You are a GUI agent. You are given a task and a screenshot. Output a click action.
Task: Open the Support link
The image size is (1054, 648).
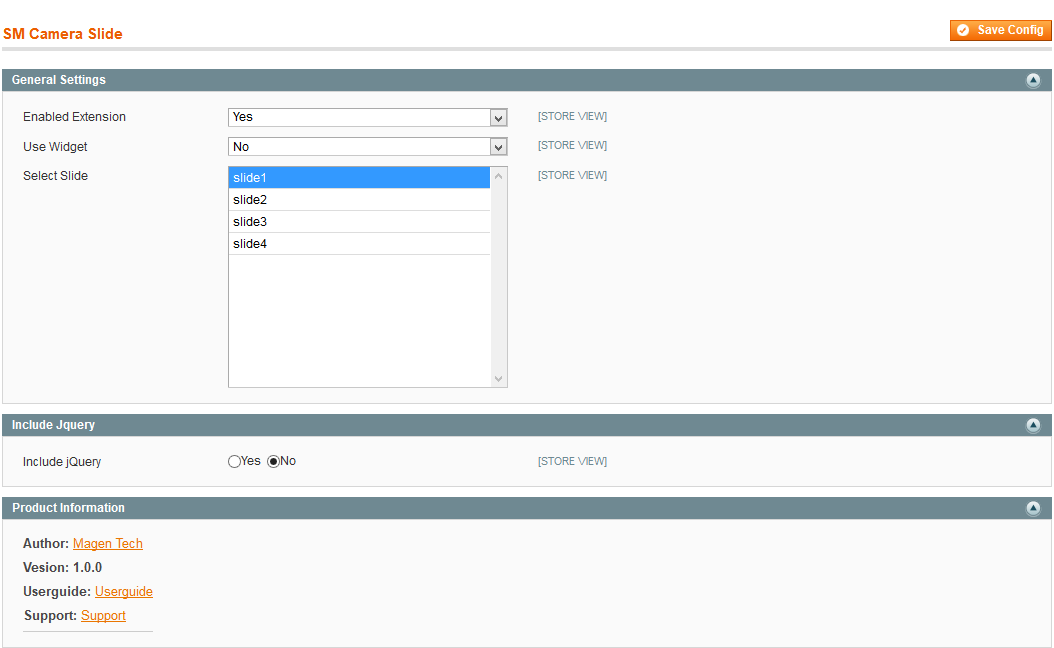pos(104,616)
